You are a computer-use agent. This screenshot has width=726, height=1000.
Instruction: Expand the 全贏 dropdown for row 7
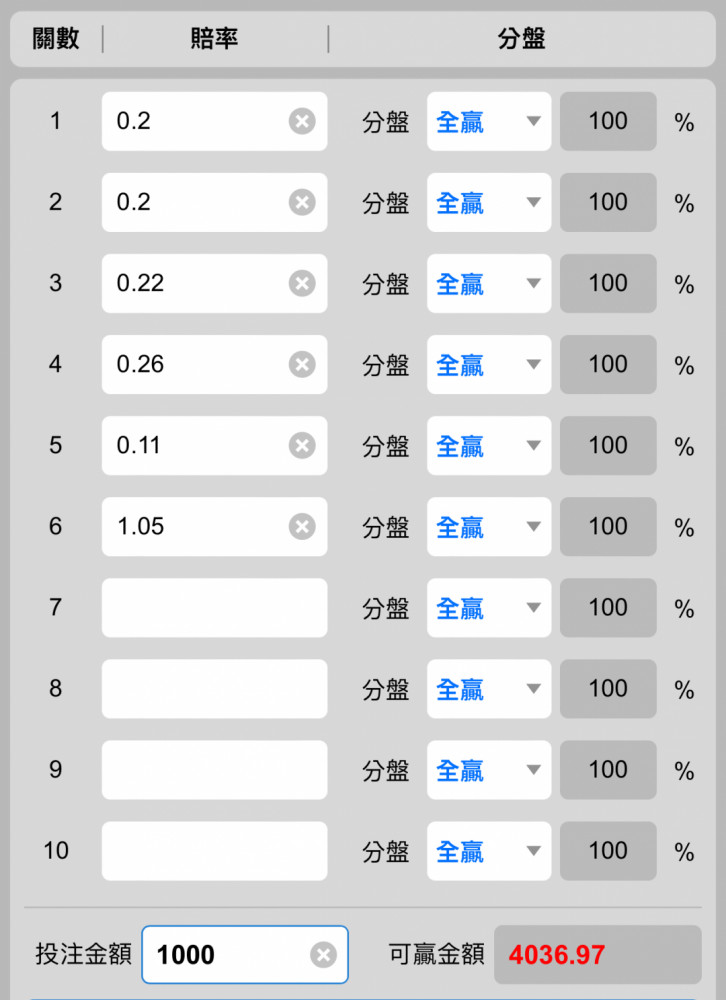tap(489, 607)
